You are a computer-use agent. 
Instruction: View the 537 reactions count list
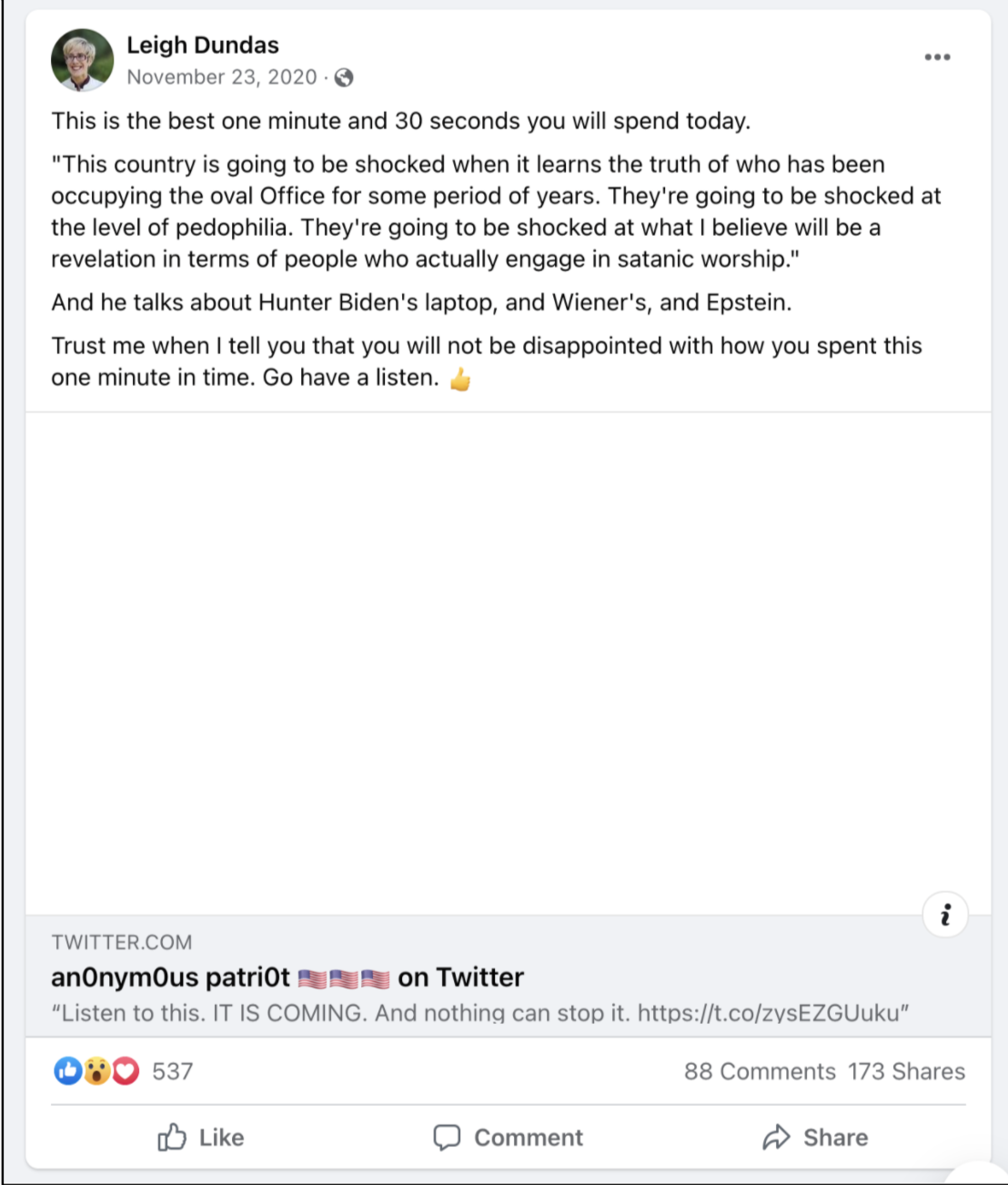point(173,1071)
